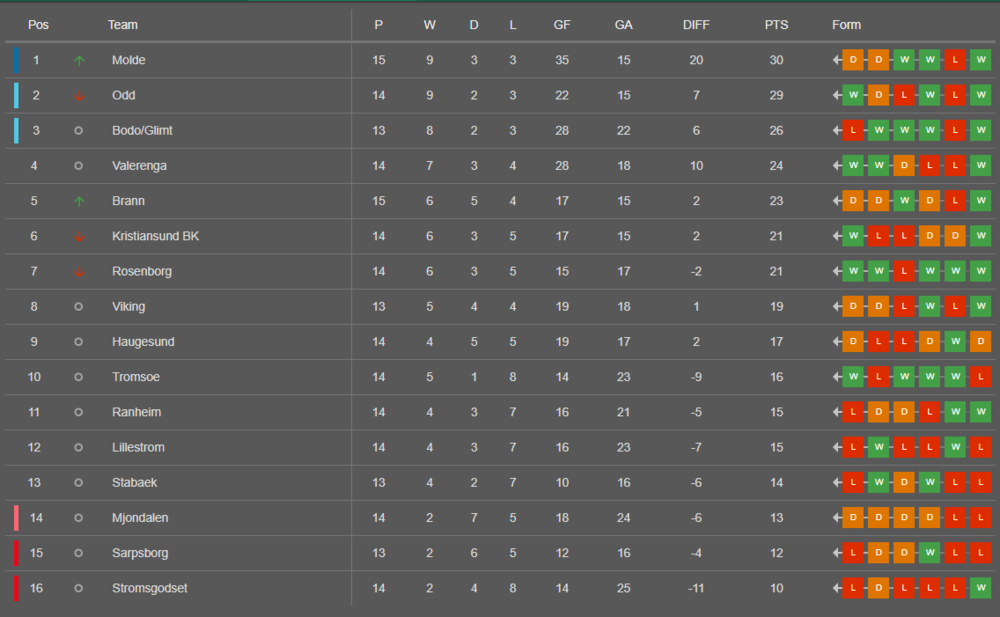Screen dimensions: 1000x617
Task: Open the Bodo/Glimt team link
Action: [142, 131]
